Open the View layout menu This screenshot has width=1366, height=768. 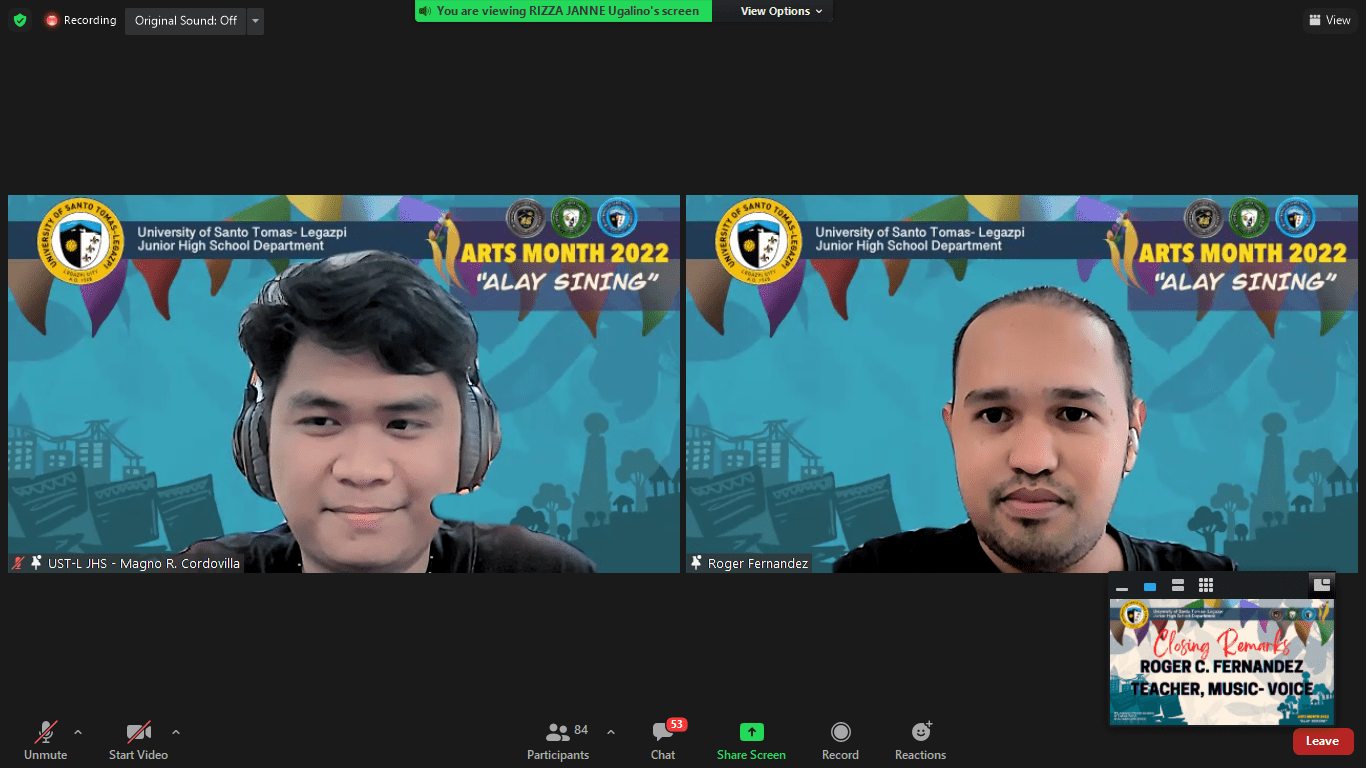[x=1329, y=20]
